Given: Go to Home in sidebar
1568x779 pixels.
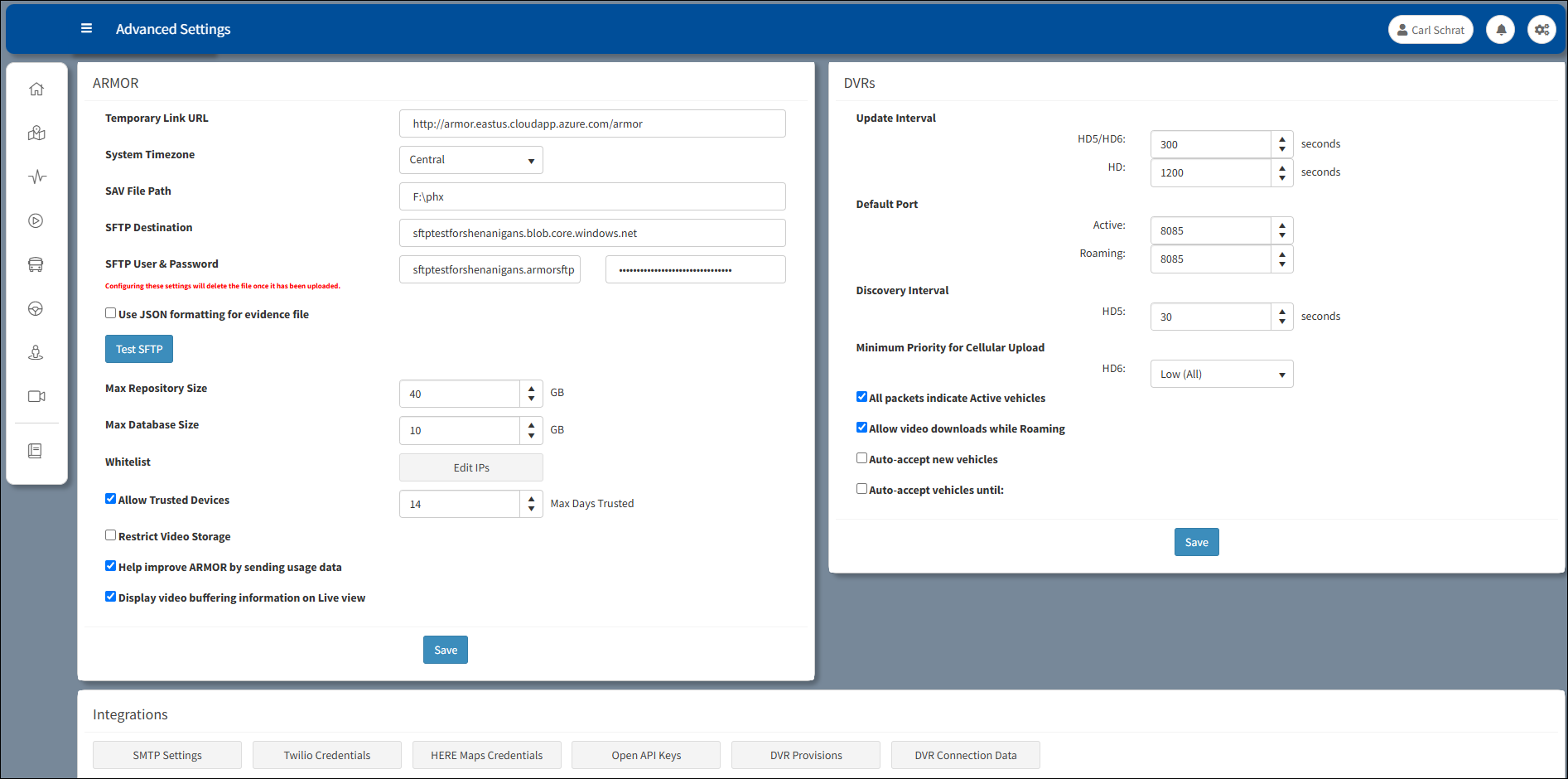Looking at the screenshot, I should [36, 89].
